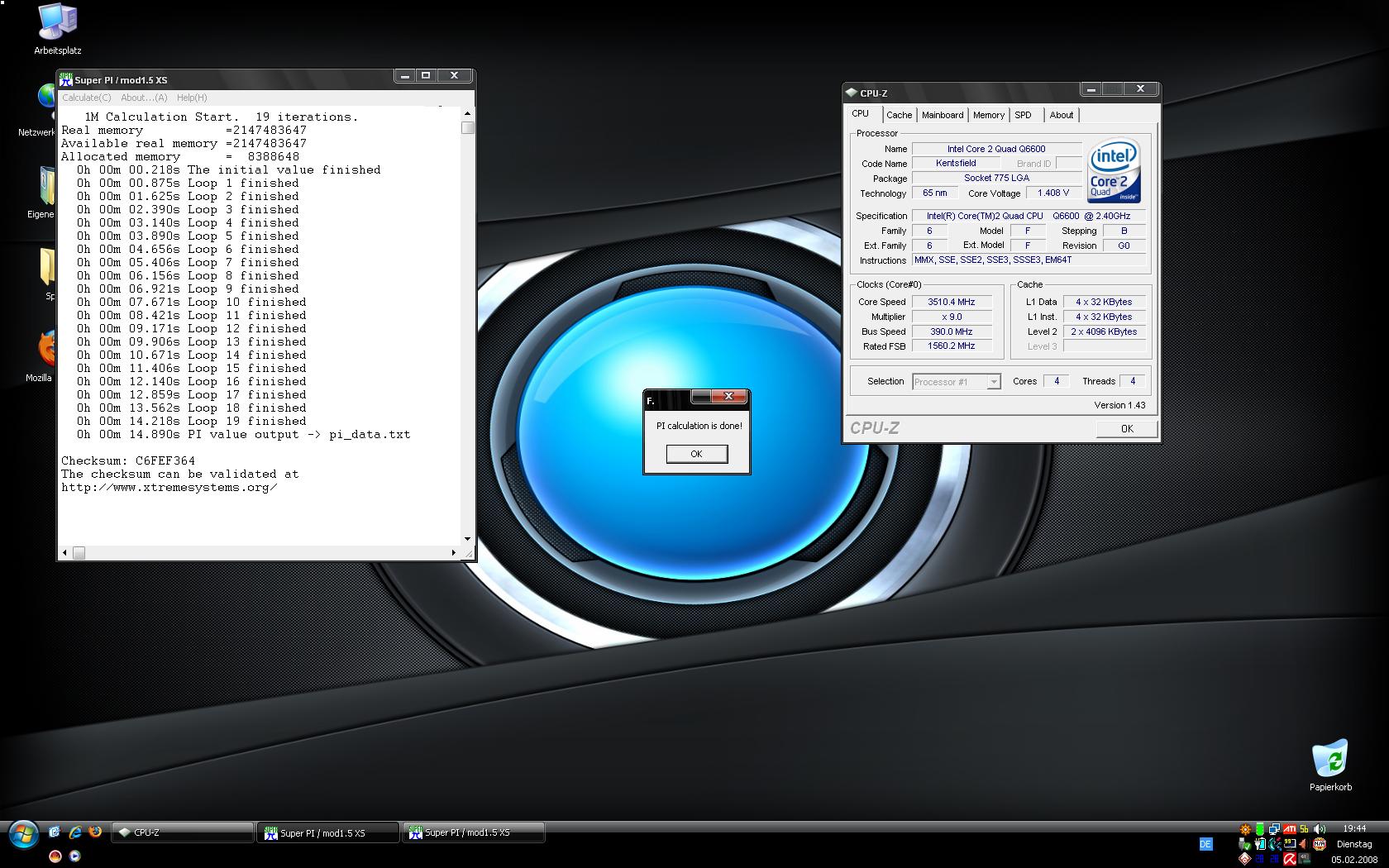1389x868 pixels.
Task: Launch Internet Explorer from quick launch
Action: [x=75, y=832]
